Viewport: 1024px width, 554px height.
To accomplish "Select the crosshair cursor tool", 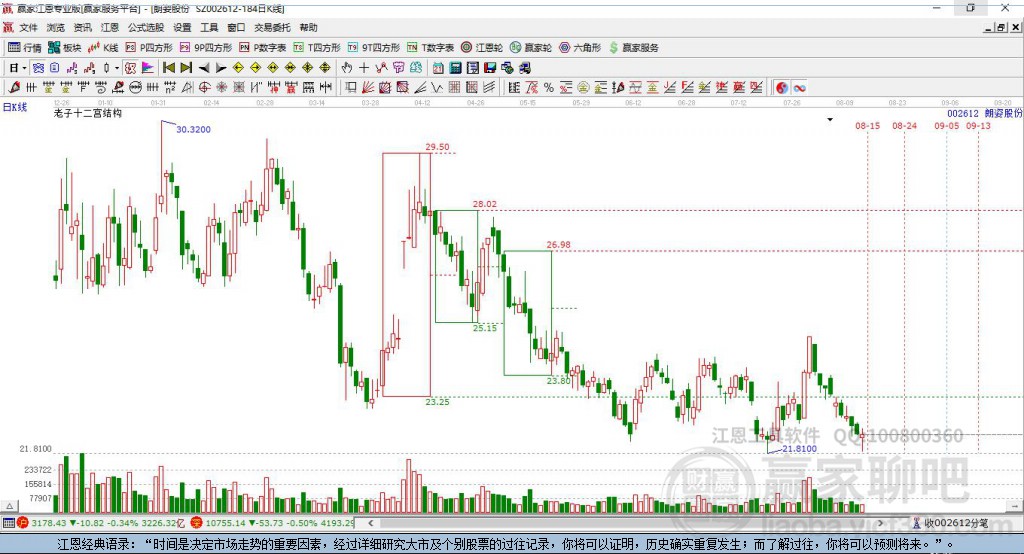I will 364,68.
